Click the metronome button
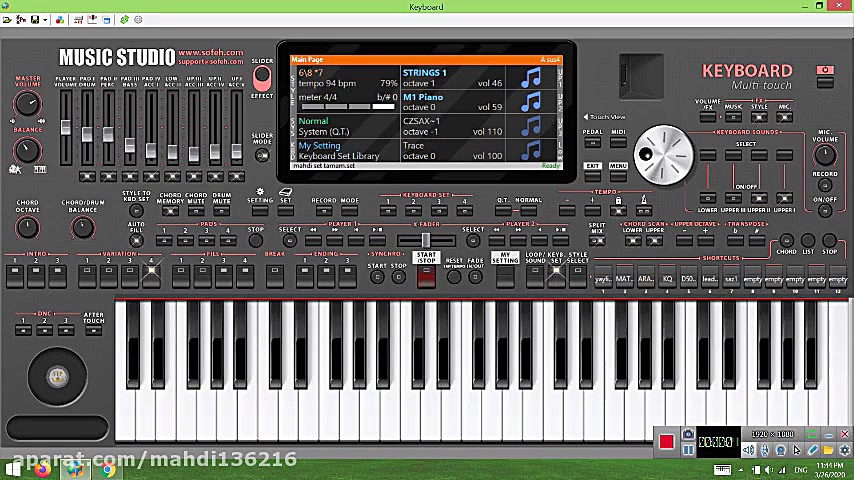Screen dimensions: 854x480 (x=644, y=210)
